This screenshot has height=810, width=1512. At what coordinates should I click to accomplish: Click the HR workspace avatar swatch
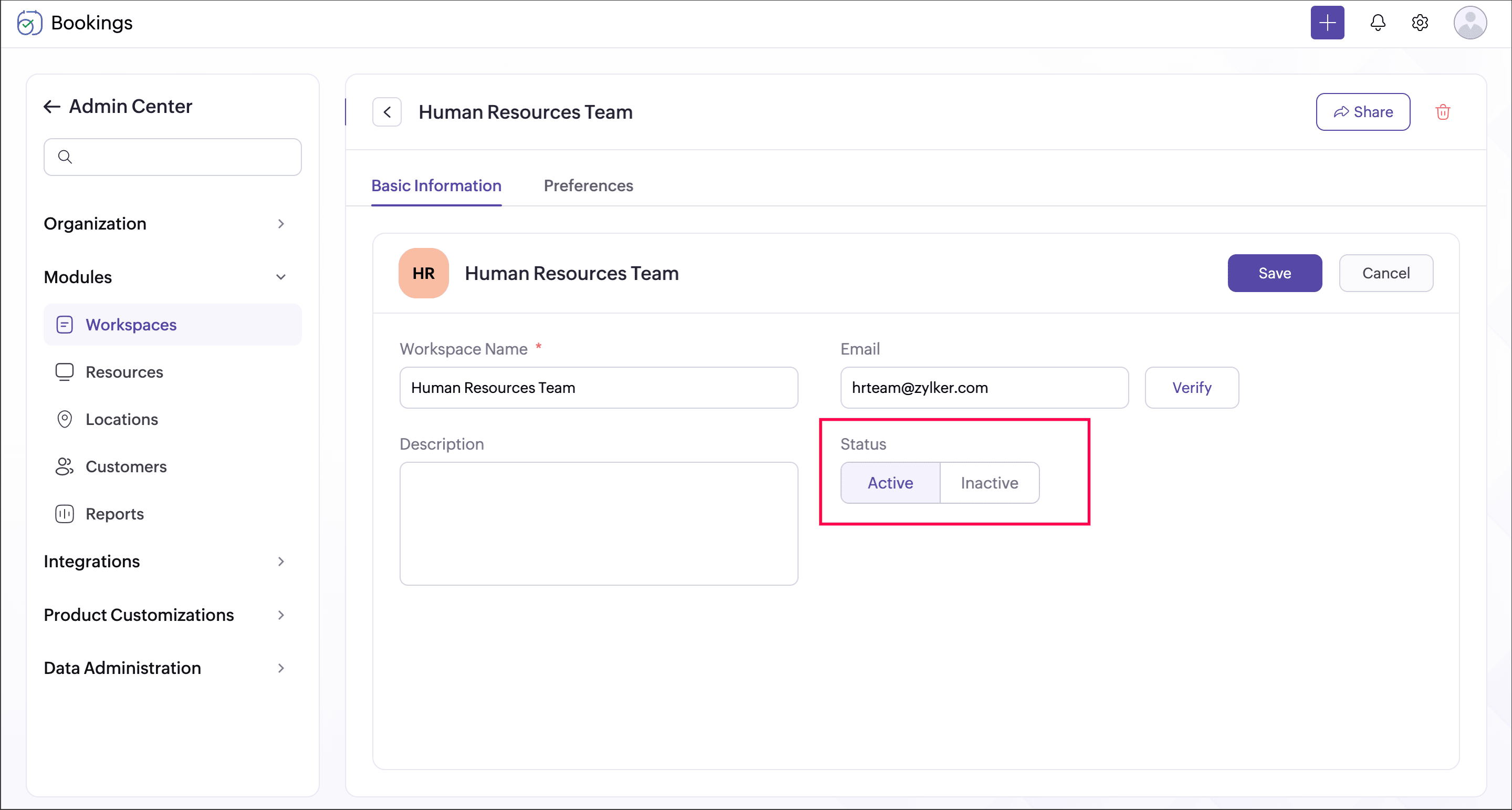tap(423, 273)
